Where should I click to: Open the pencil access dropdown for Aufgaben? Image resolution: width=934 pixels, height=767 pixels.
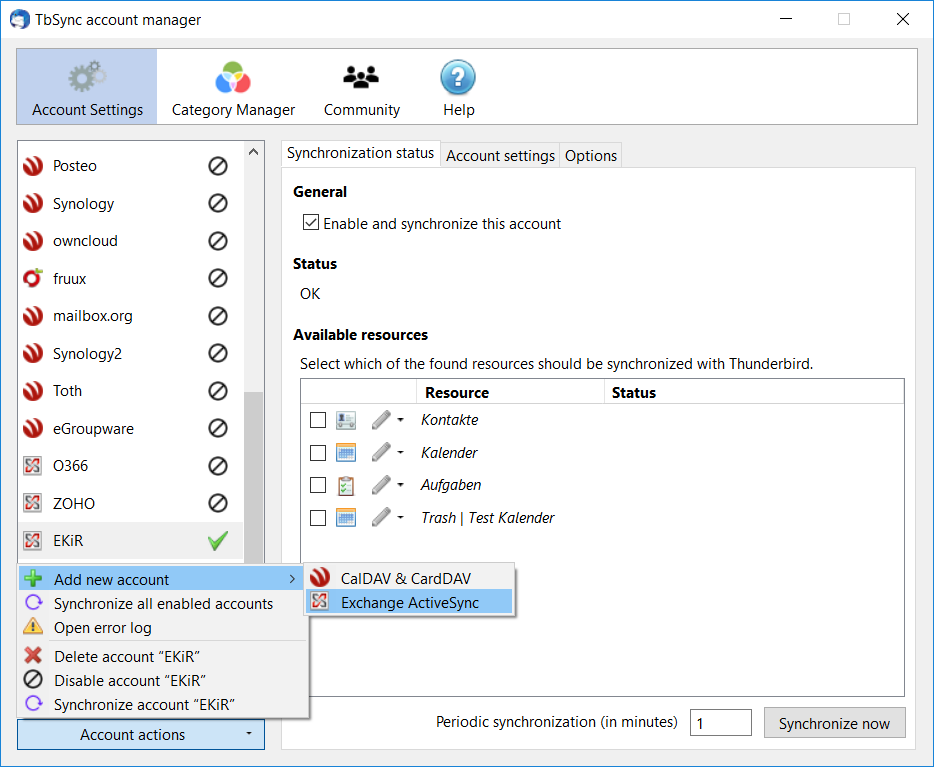[388, 485]
